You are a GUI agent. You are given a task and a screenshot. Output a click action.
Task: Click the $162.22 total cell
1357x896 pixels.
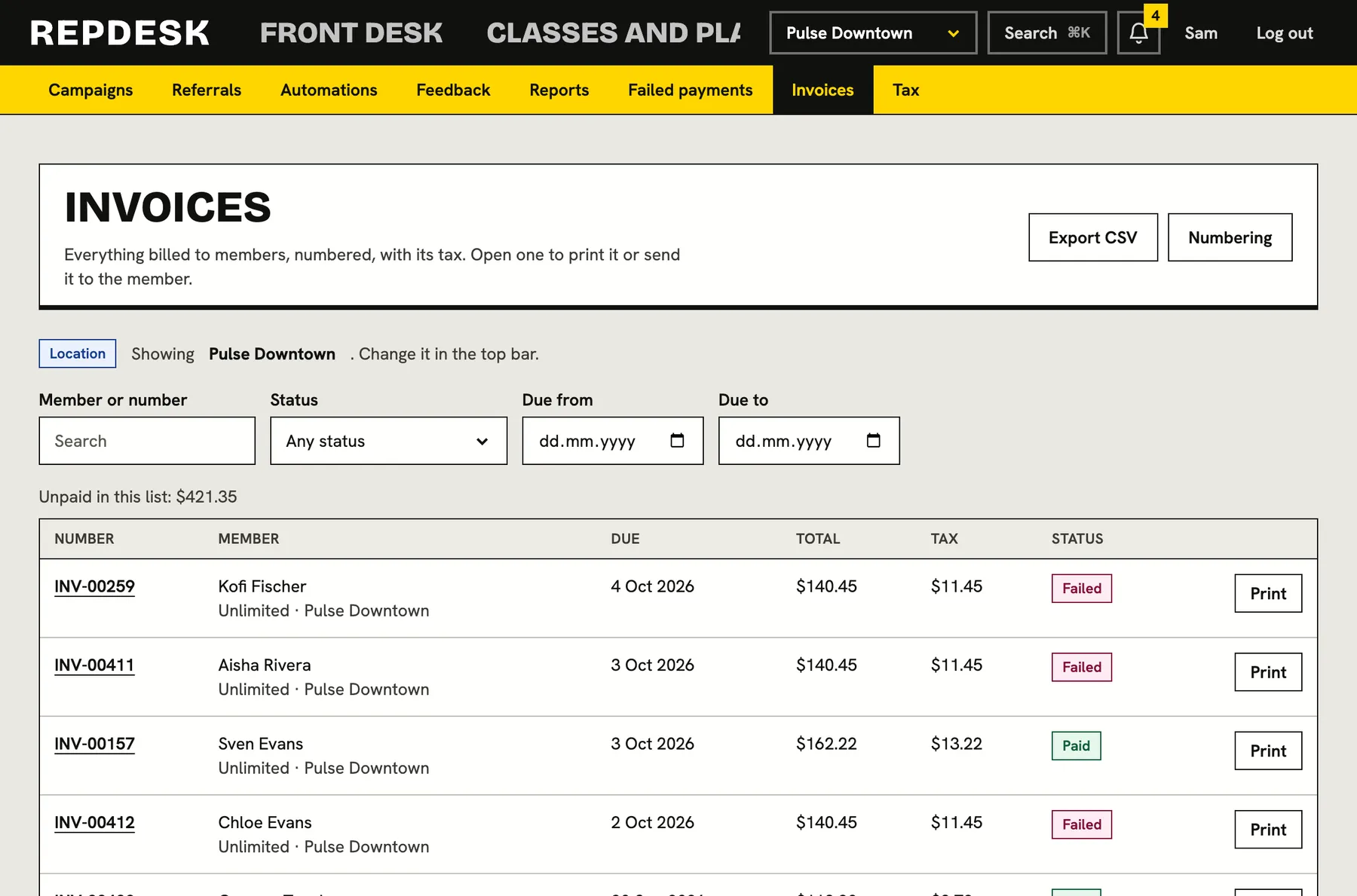pyautogui.click(x=826, y=744)
